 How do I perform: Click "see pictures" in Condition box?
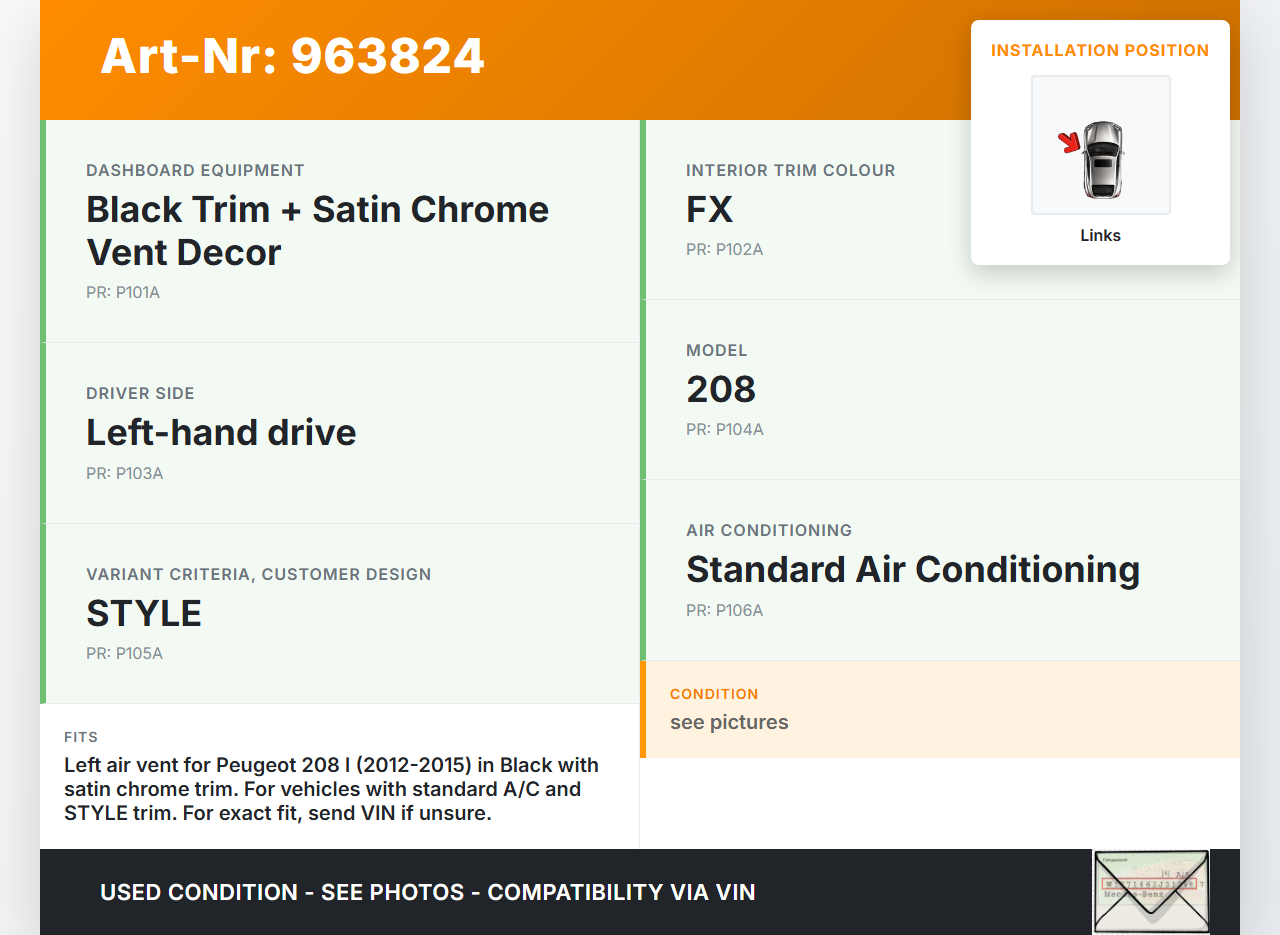tap(729, 722)
